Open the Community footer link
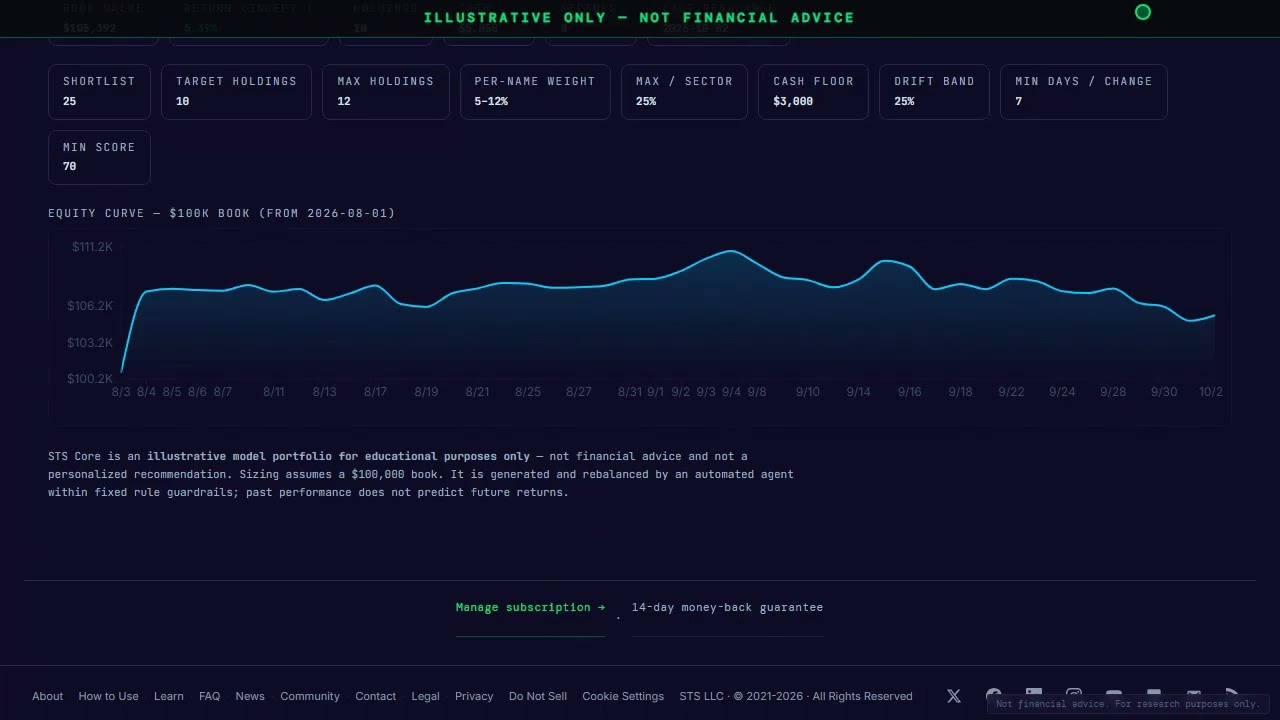The width and height of the screenshot is (1280, 720). pos(310,696)
